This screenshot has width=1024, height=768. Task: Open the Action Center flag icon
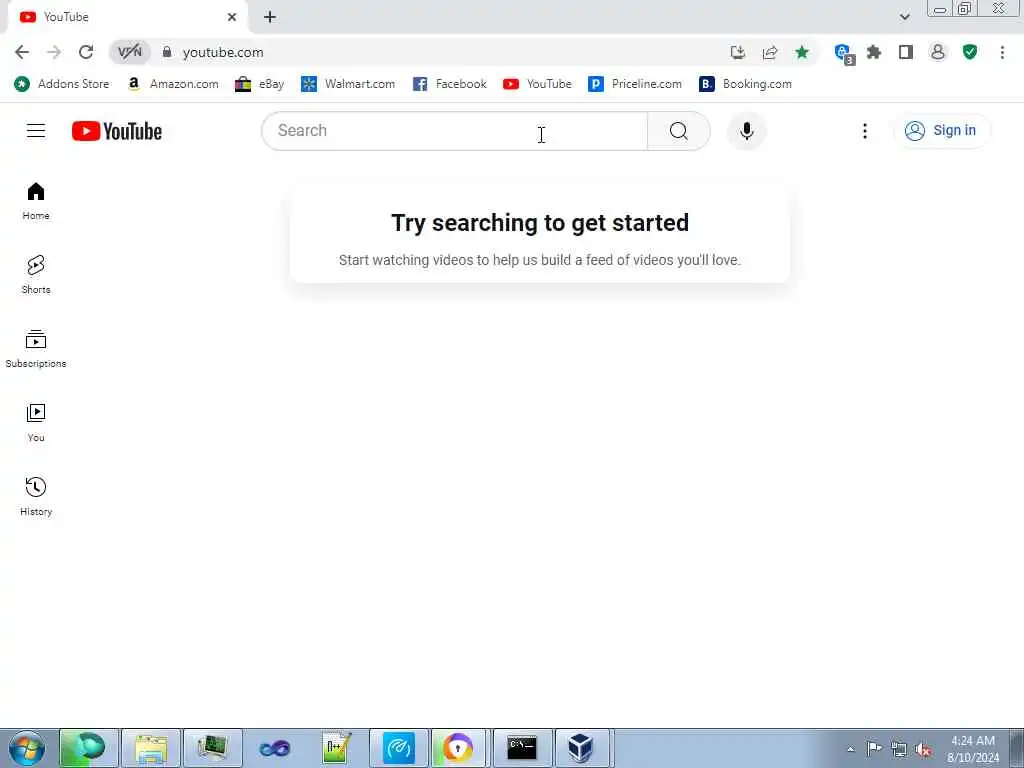coord(874,748)
